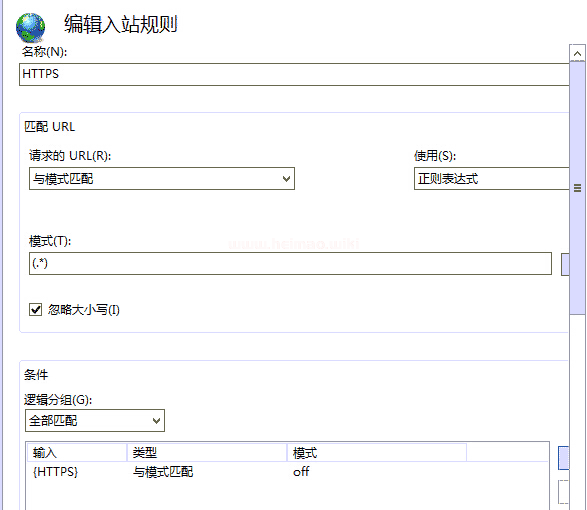Select the {HTTPS} condition row

287,472
